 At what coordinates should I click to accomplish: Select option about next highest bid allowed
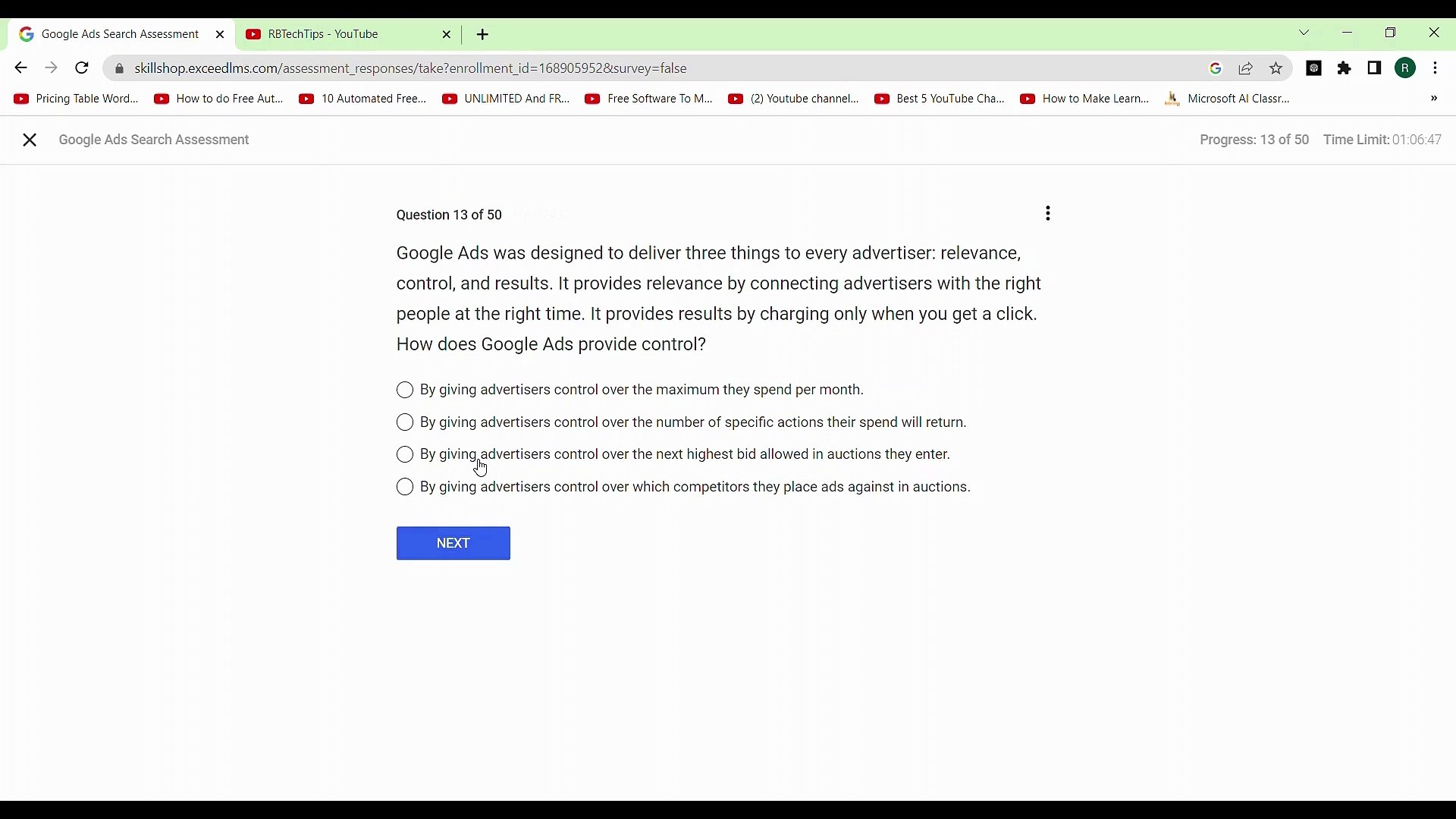(405, 455)
